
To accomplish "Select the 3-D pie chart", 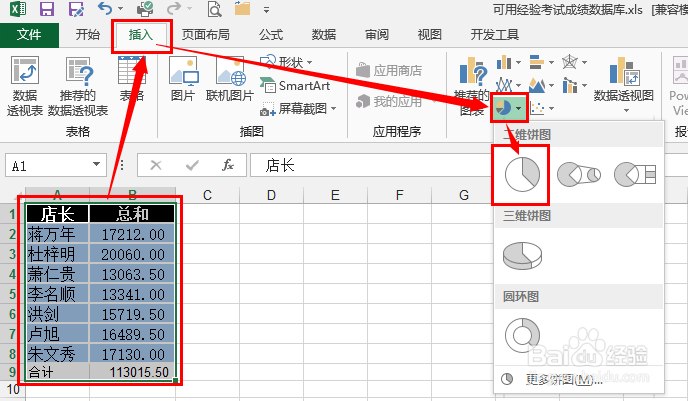I will click(x=522, y=256).
